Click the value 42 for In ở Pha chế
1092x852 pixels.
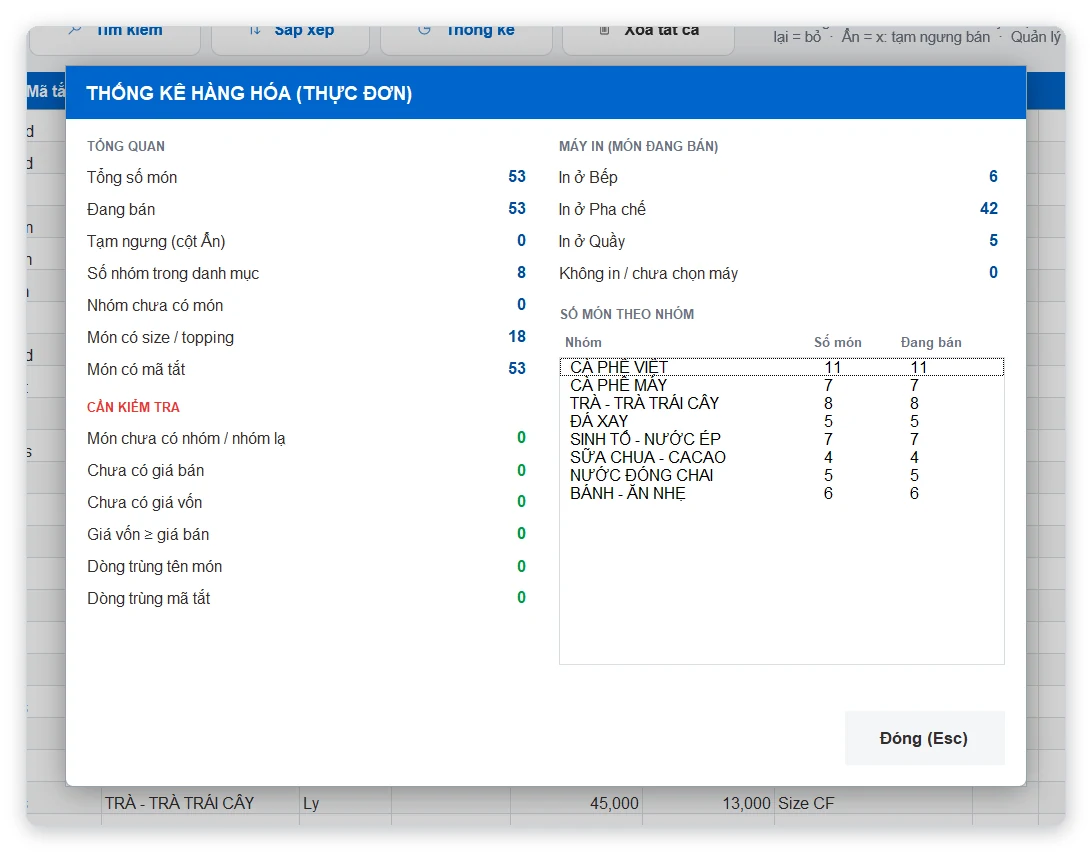(x=989, y=208)
